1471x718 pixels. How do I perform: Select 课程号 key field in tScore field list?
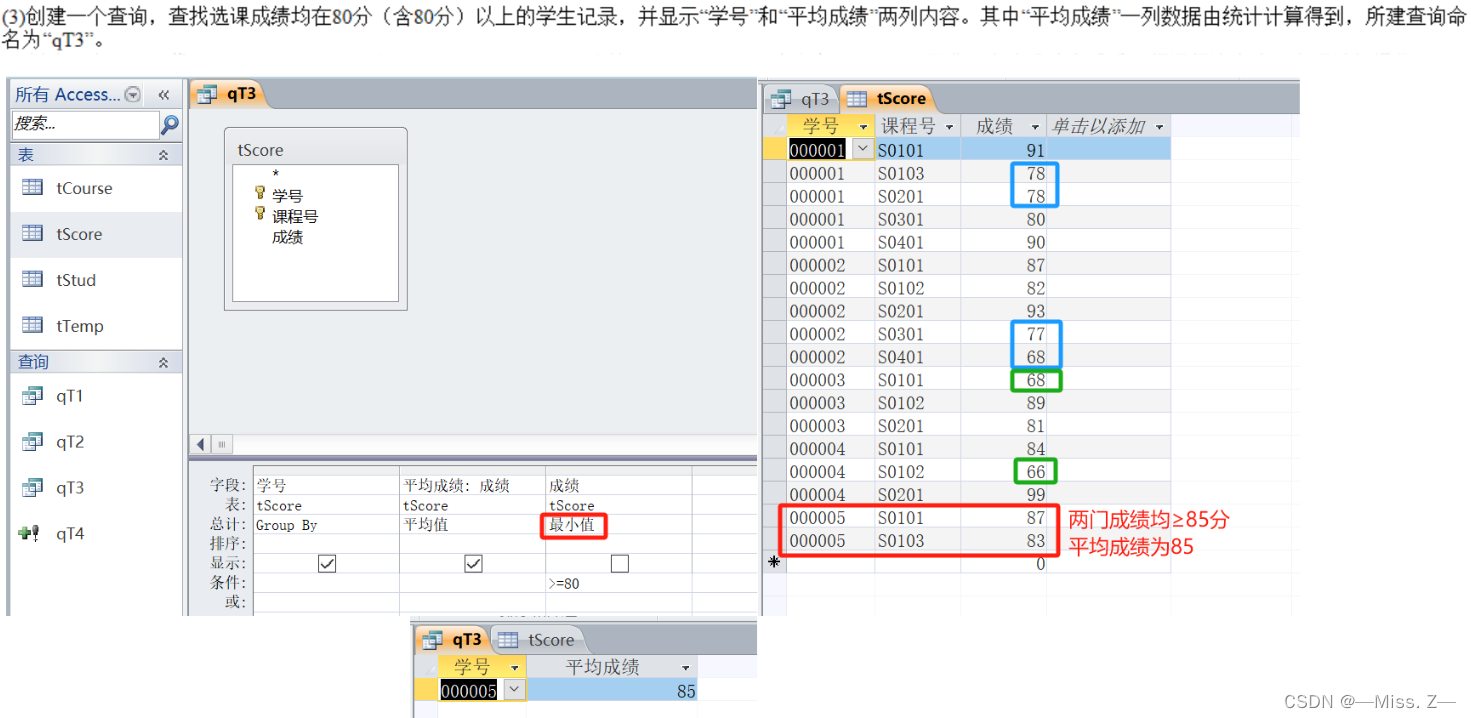(295, 216)
